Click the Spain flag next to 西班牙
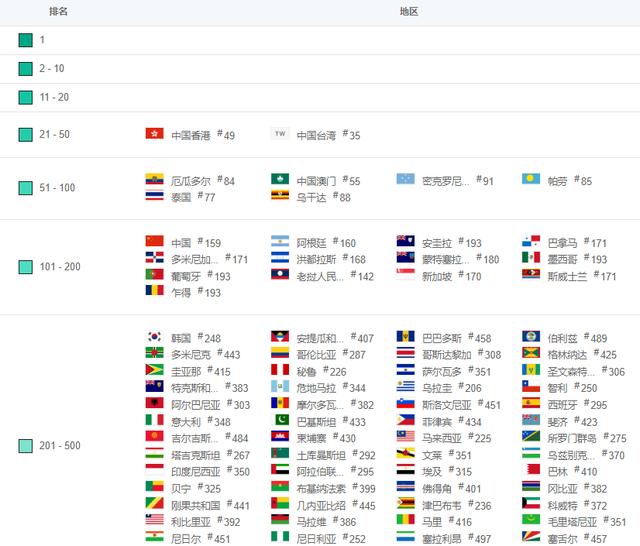 pyautogui.click(x=531, y=403)
